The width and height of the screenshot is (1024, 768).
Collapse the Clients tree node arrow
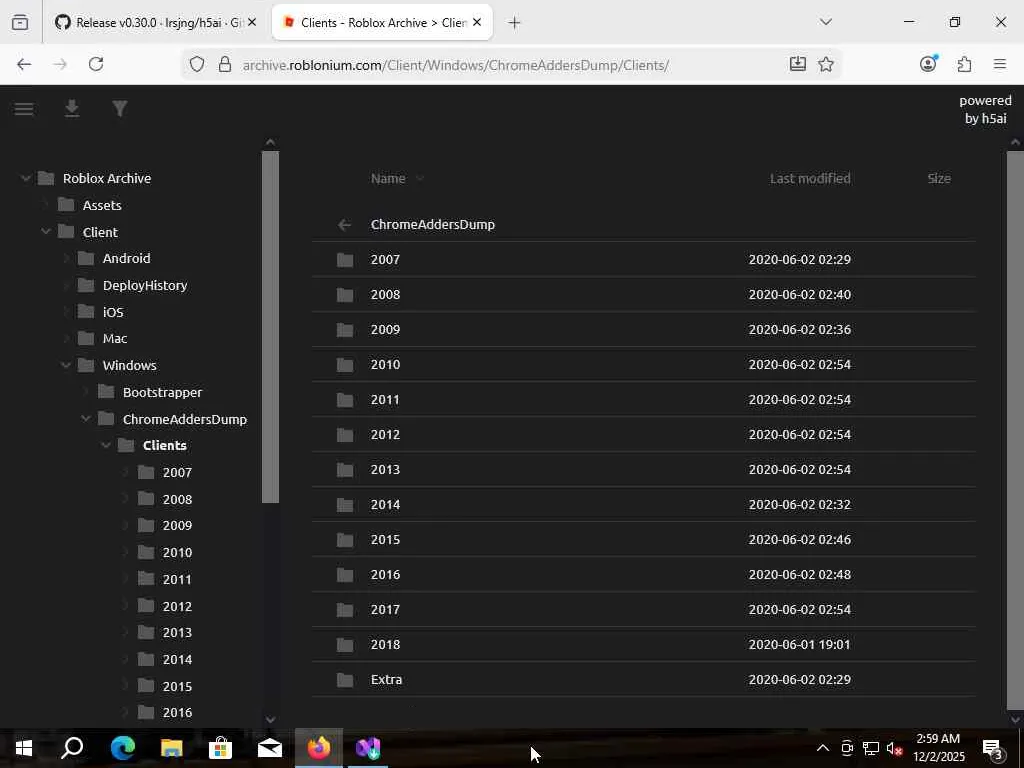click(x=106, y=445)
